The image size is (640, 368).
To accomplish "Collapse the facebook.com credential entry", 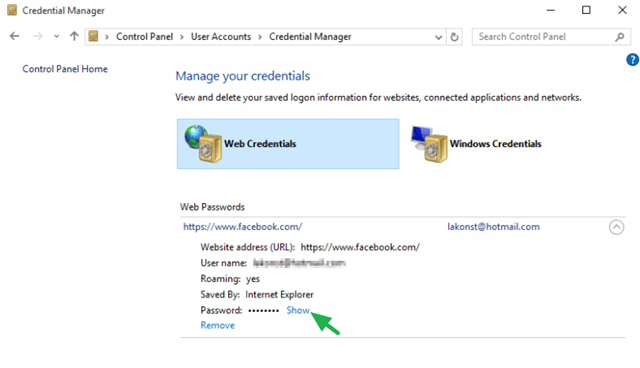I will point(616,227).
